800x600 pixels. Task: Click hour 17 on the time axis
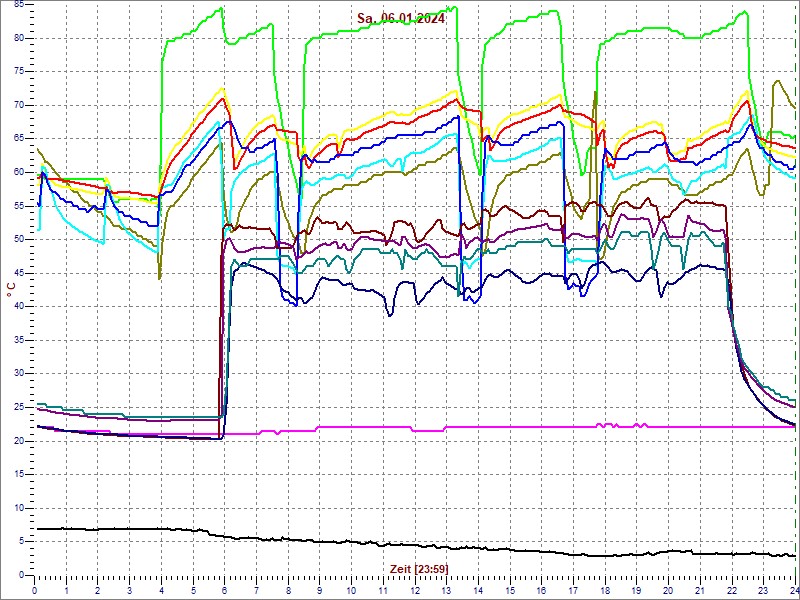point(573,590)
